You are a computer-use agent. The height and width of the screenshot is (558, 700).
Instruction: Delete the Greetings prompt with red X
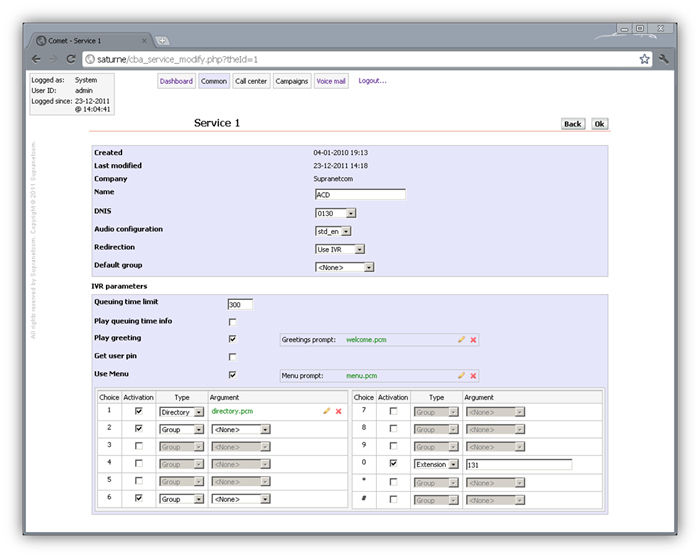473,340
